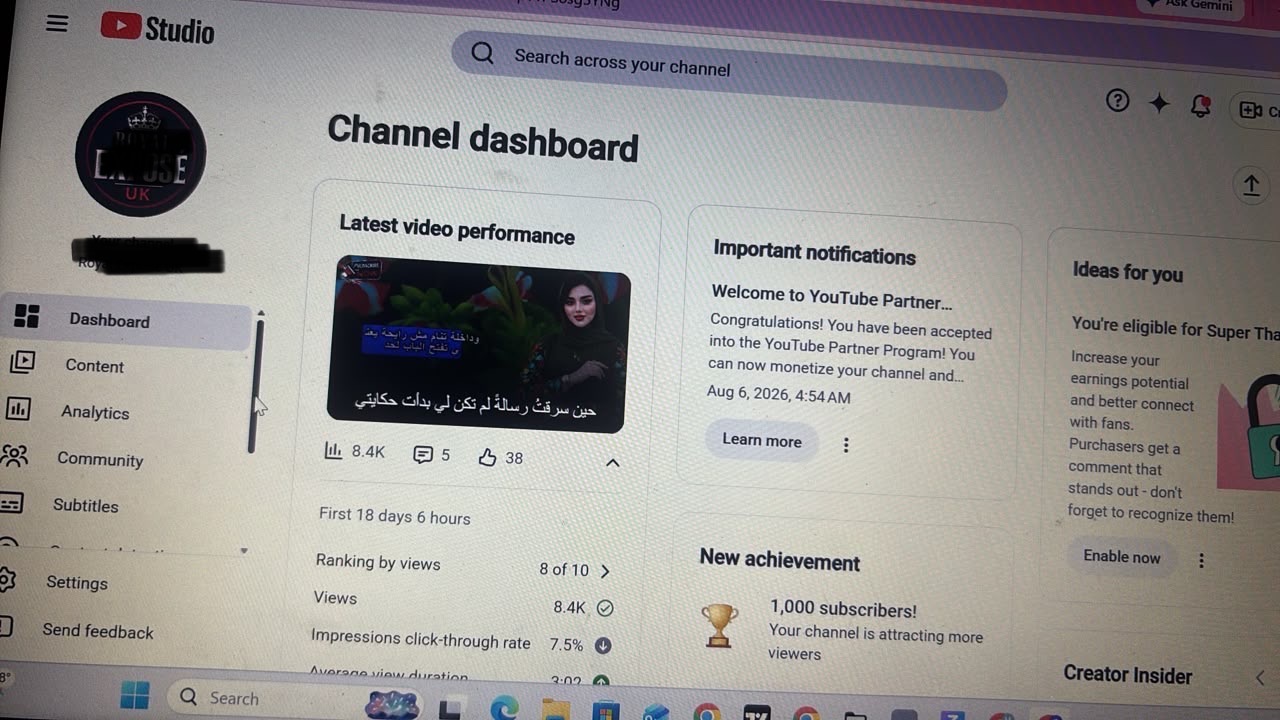Click the '8 of 10' ranking value
Image resolution: width=1280 pixels, height=720 pixels.
coord(564,569)
